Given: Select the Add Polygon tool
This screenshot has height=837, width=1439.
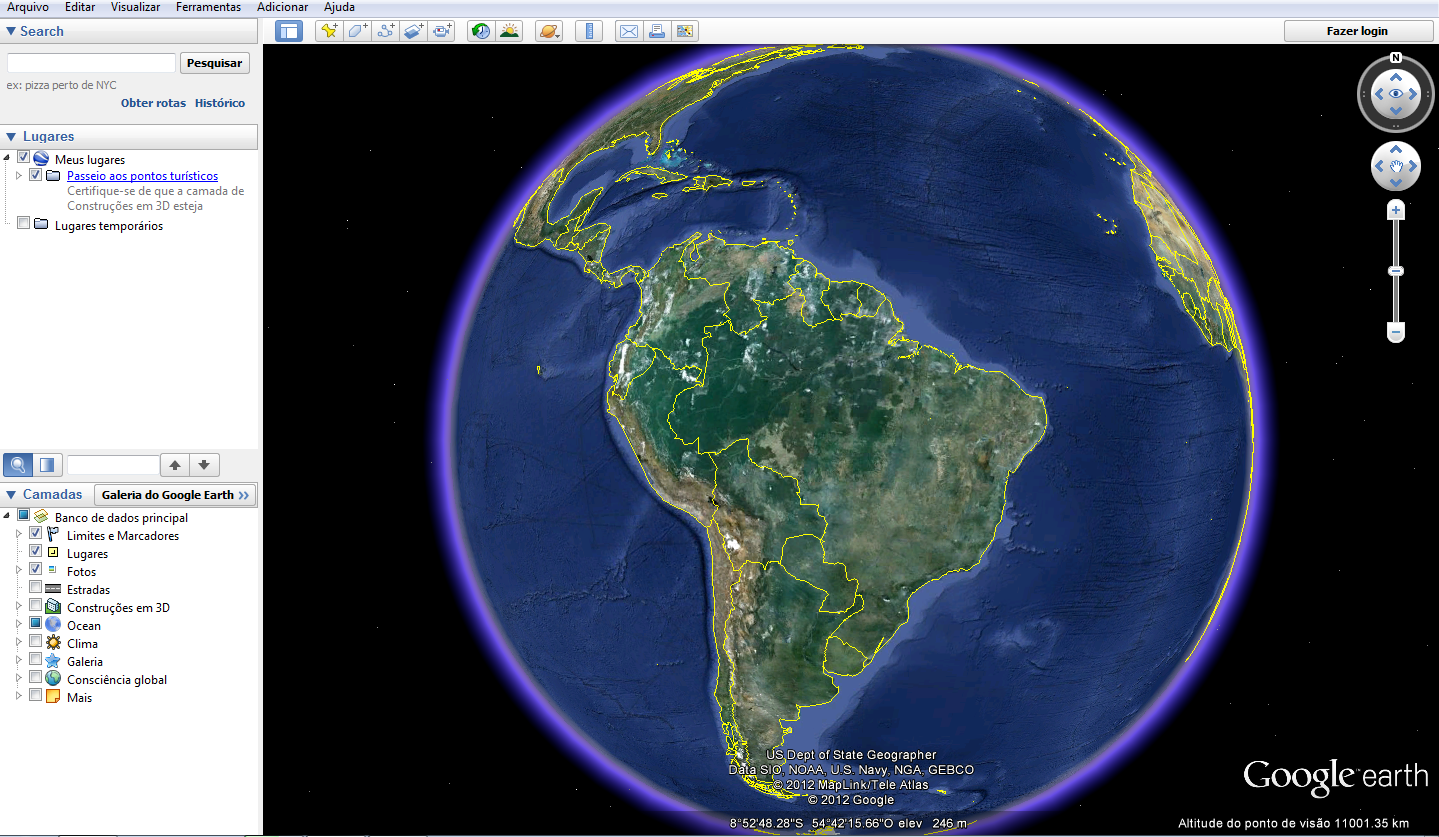Looking at the screenshot, I should coord(357,31).
